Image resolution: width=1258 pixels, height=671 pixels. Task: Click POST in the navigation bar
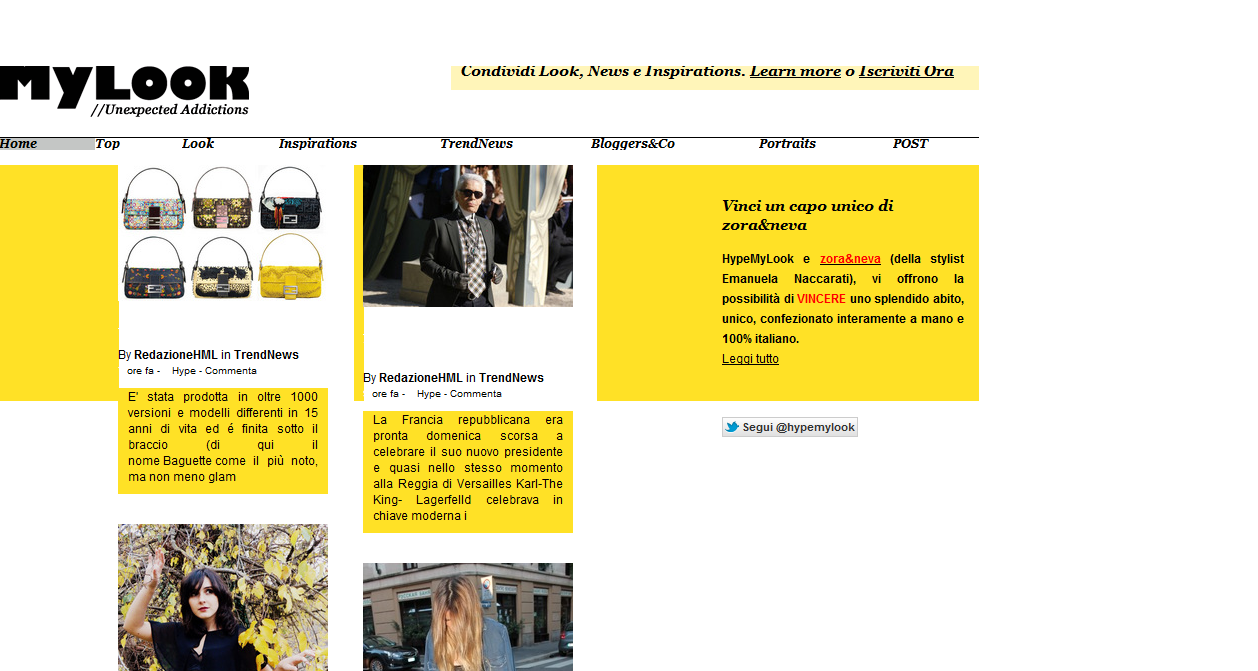[910, 144]
